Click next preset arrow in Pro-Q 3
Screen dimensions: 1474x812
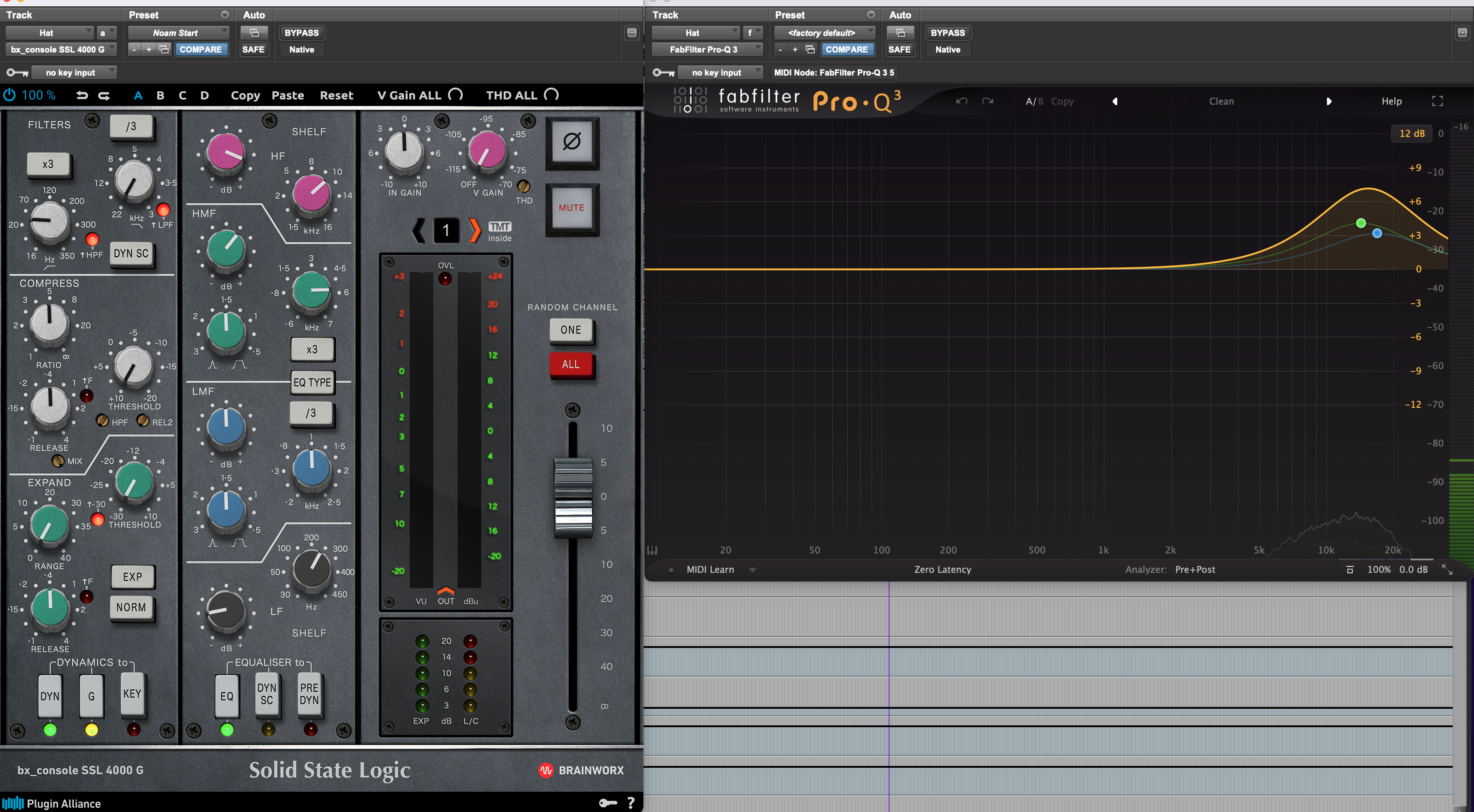pos(1329,101)
